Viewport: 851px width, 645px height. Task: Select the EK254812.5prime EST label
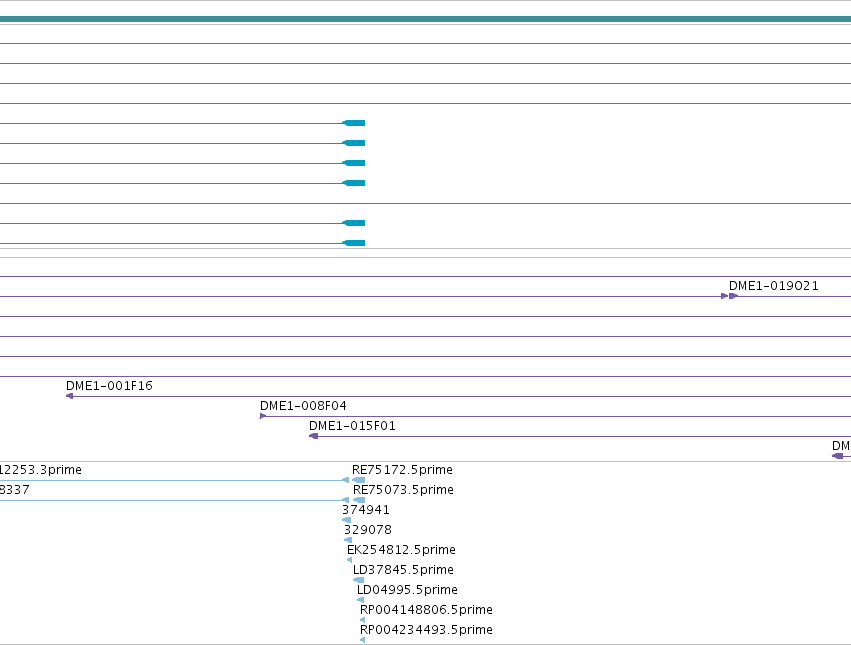pyautogui.click(x=401, y=549)
